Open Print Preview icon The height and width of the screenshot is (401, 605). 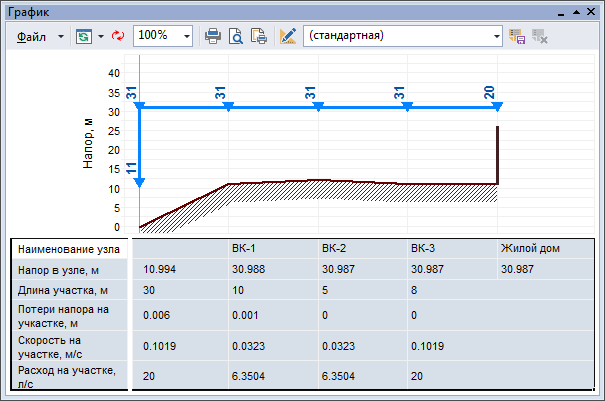[x=236, y=35]
